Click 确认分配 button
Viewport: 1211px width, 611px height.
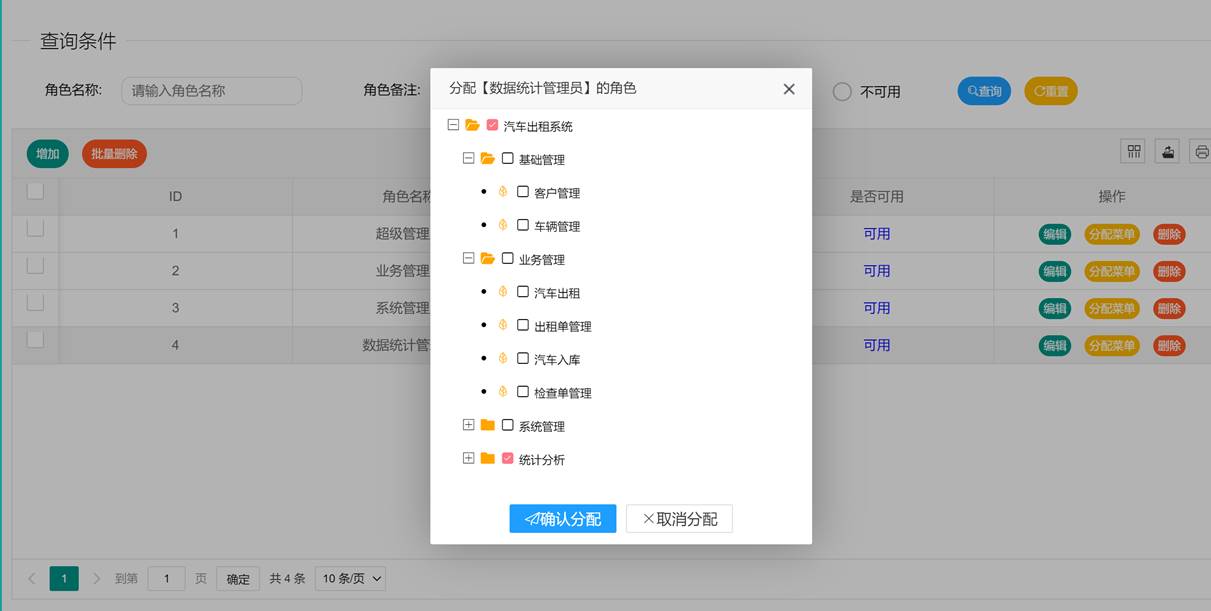coord(563,518)
